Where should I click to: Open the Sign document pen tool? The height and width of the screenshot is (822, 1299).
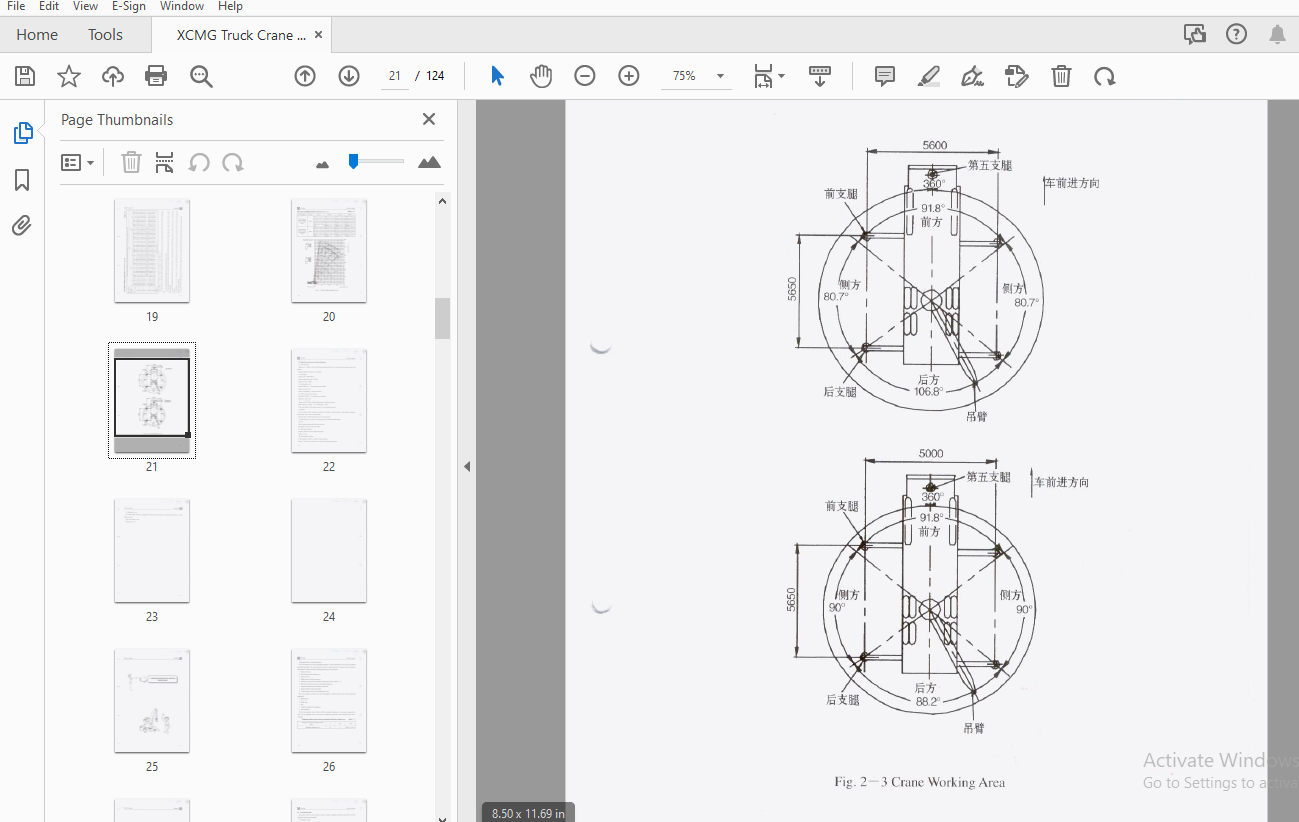[972, 76]
